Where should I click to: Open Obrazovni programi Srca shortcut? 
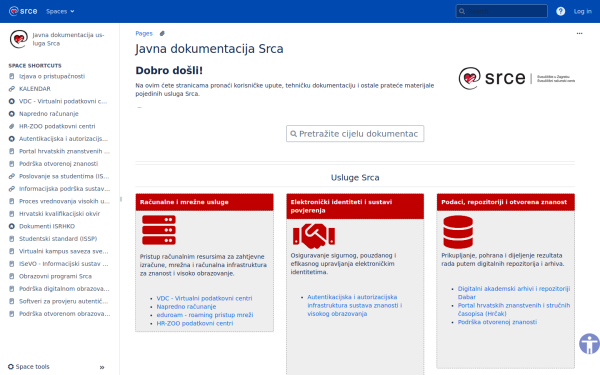[55, 276]
